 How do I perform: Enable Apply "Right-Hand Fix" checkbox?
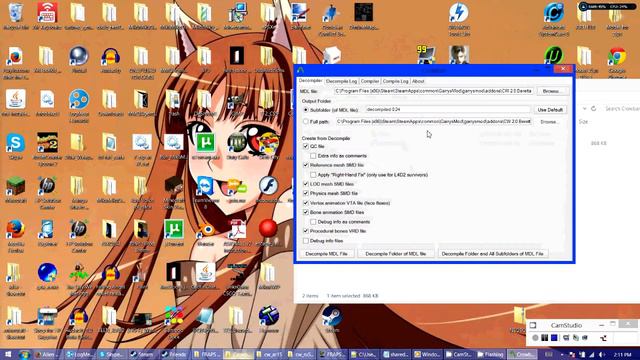(x=313, y=175)
